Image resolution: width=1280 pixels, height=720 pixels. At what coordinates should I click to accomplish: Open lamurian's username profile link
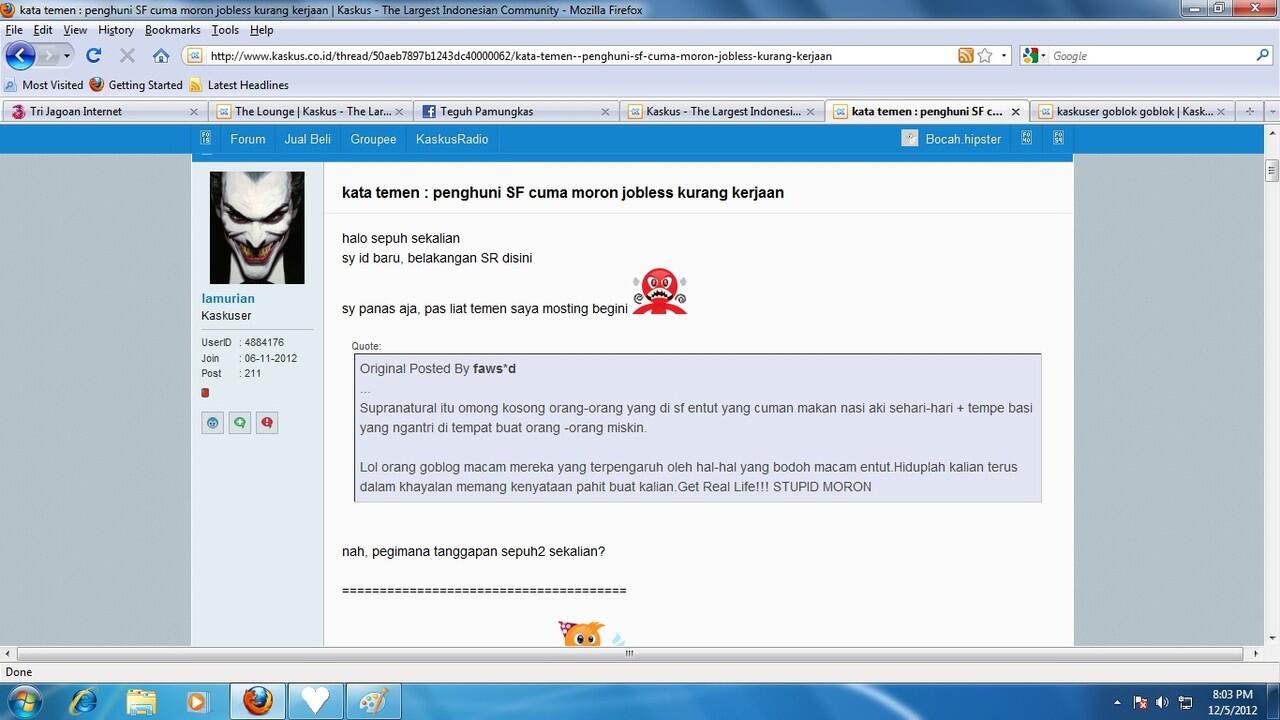coord(228,298)
